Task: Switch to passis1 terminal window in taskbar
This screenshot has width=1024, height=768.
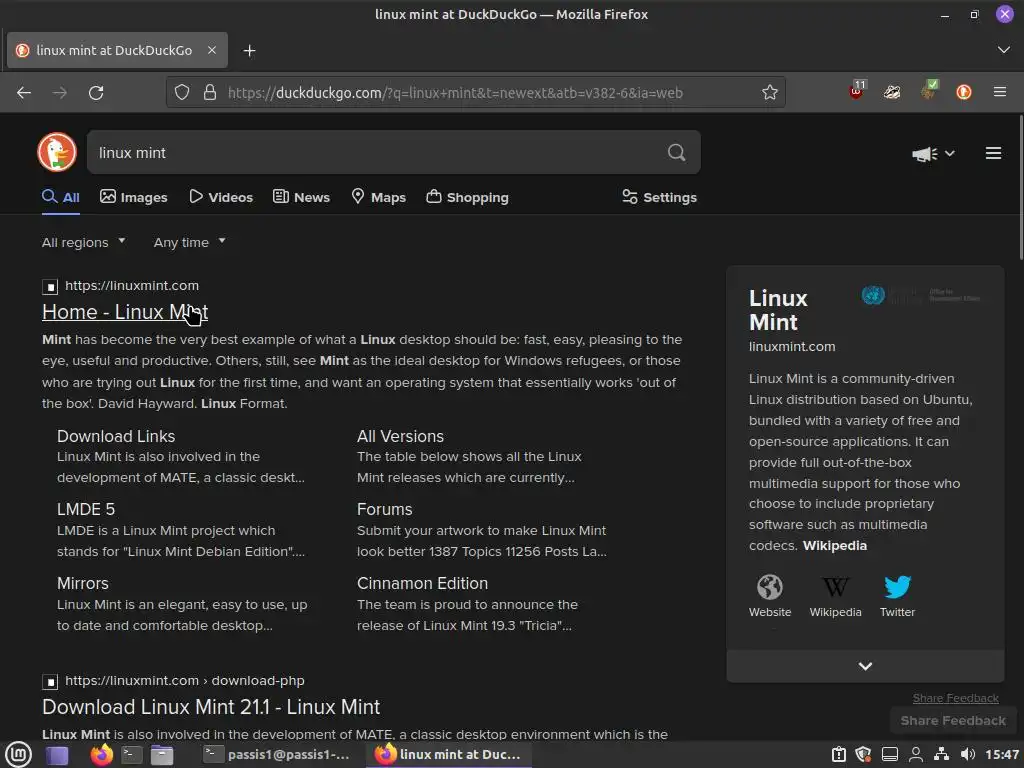Action: (276, 755)
